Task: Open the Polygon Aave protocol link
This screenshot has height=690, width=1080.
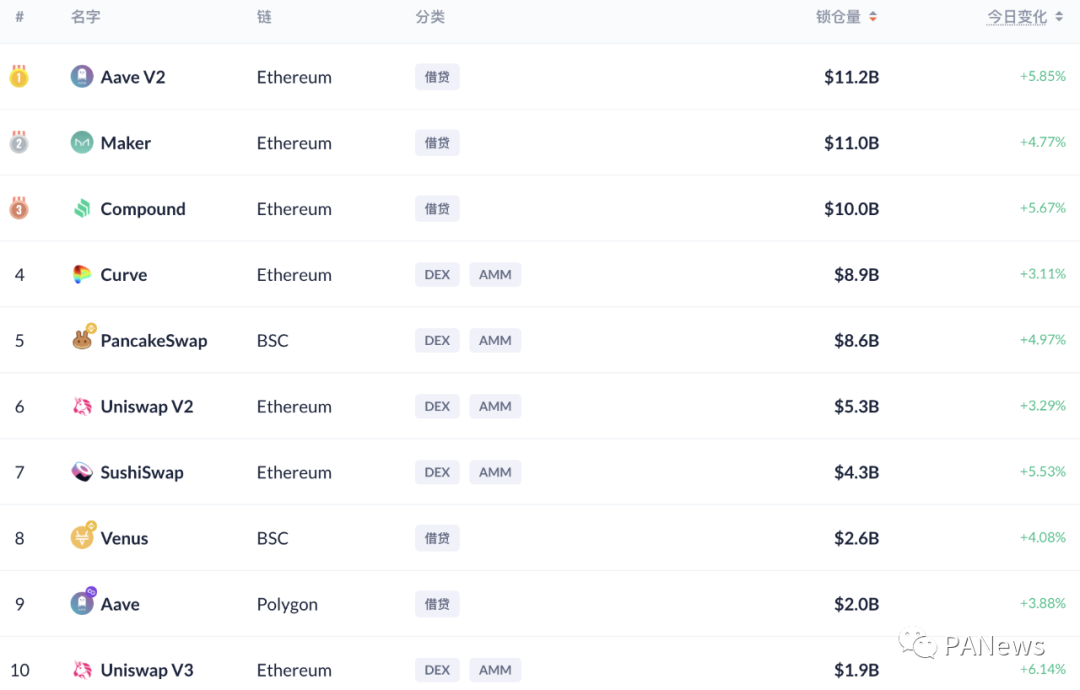Action: click(x=120, y=604)
